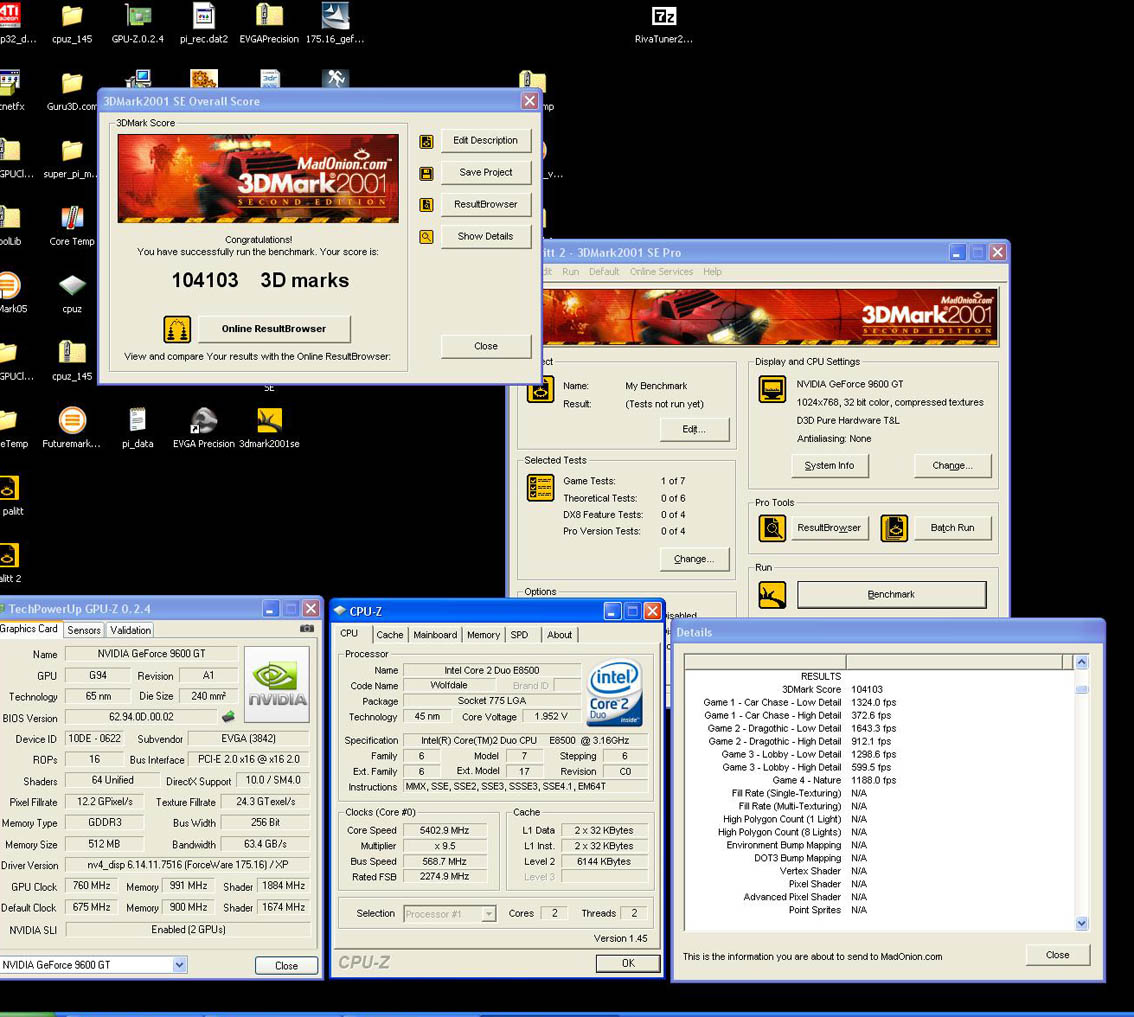Open the Mainboard tab in CPU-Z
This screenshot has height=1017, width=1134.
coord(435,634)
